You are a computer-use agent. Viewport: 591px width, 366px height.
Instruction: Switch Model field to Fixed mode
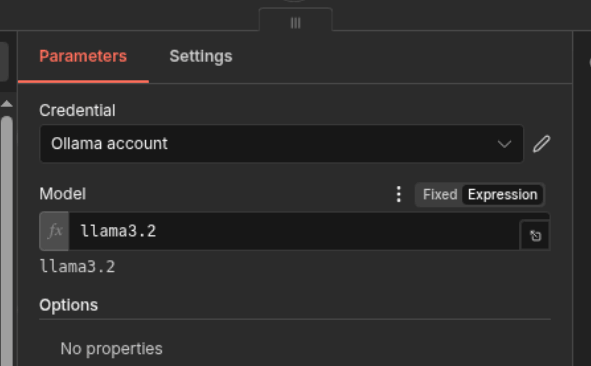(440, 195)
